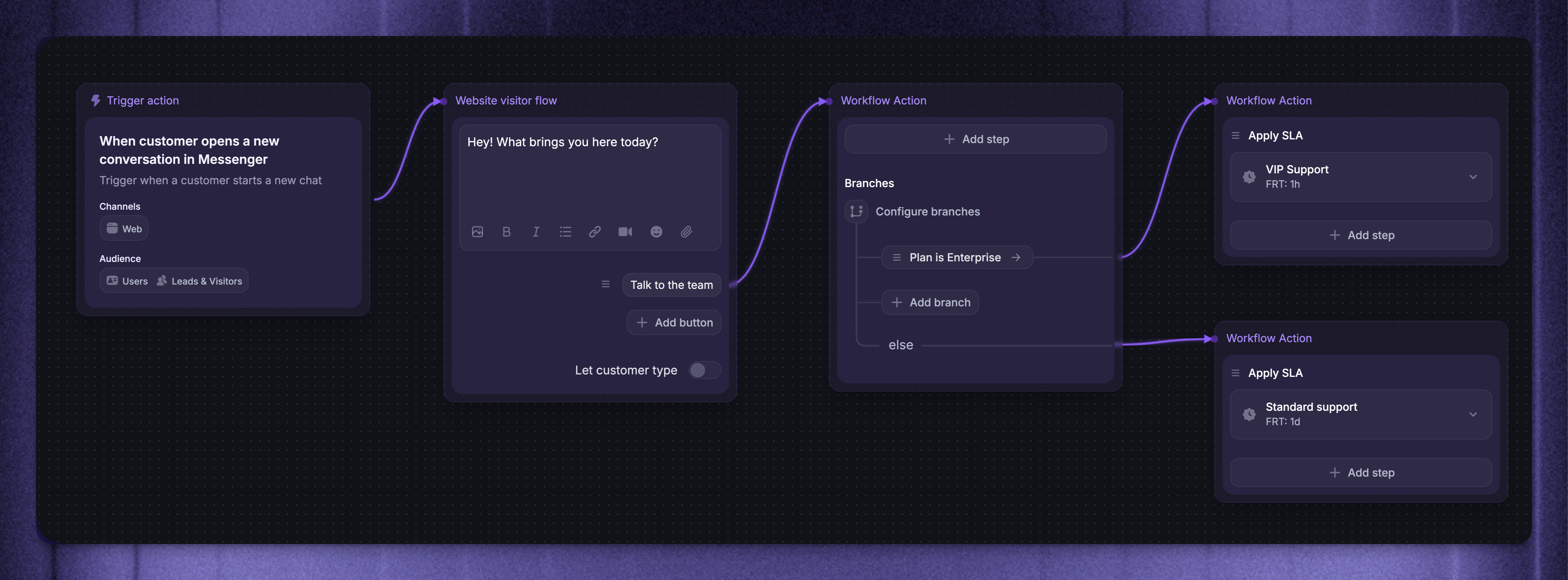Click the video camera icon in editor
The height and width of the screenshot is (580, 1568).
point(625,232)
